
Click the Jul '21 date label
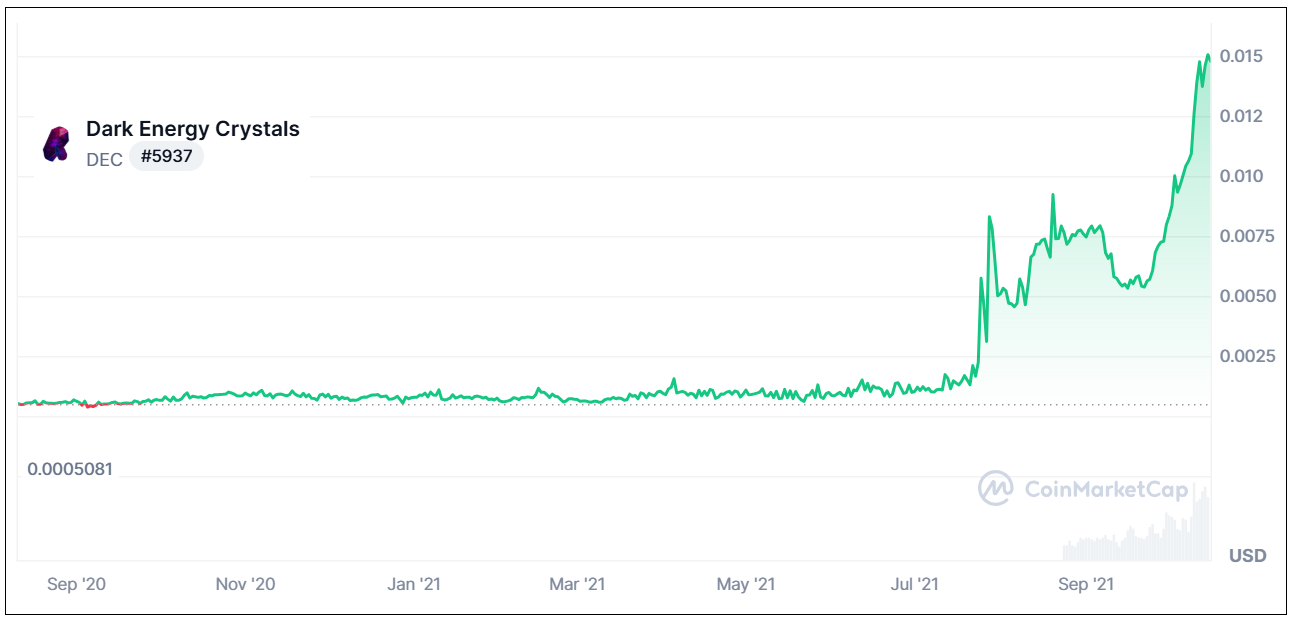(x=915, y=584)
